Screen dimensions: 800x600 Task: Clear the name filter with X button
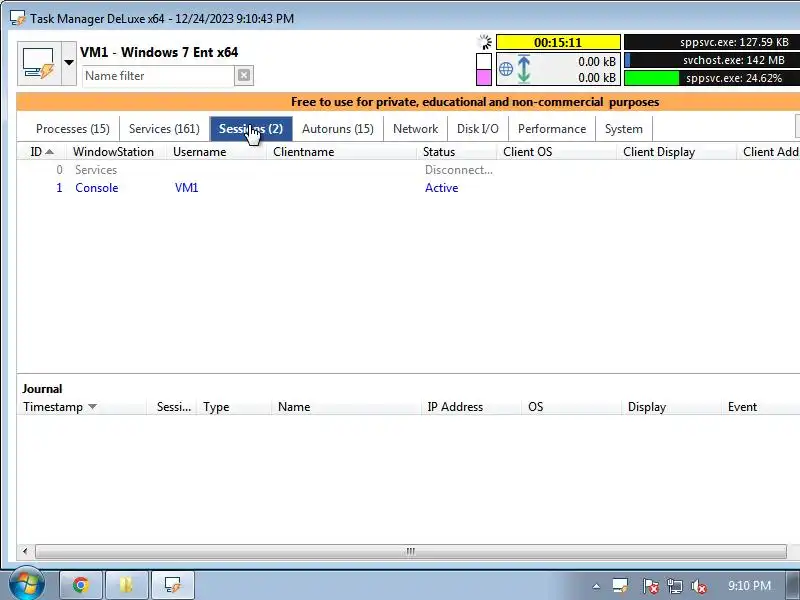244,76
